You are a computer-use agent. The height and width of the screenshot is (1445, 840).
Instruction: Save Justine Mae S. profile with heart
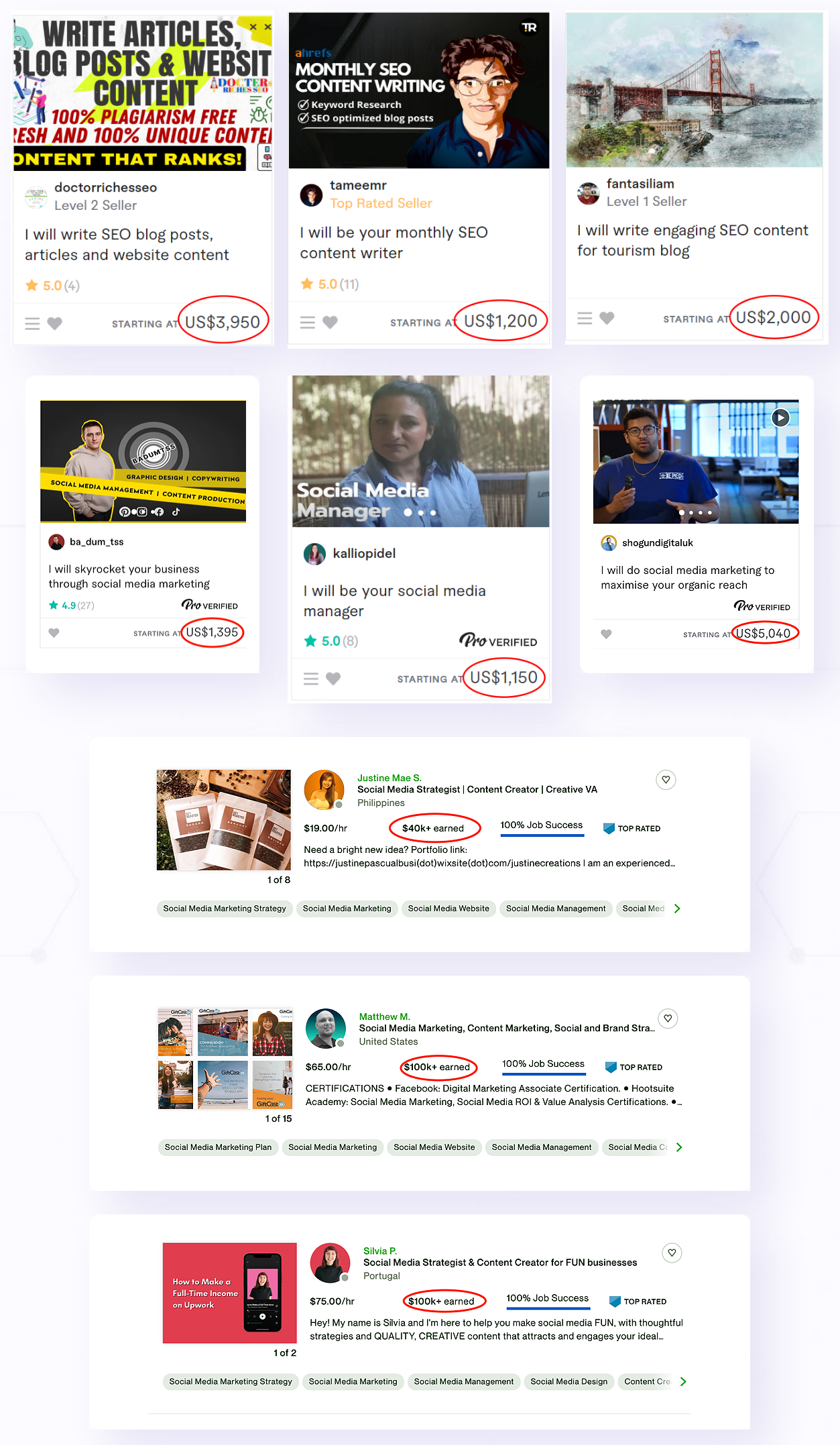click(666, 780)
